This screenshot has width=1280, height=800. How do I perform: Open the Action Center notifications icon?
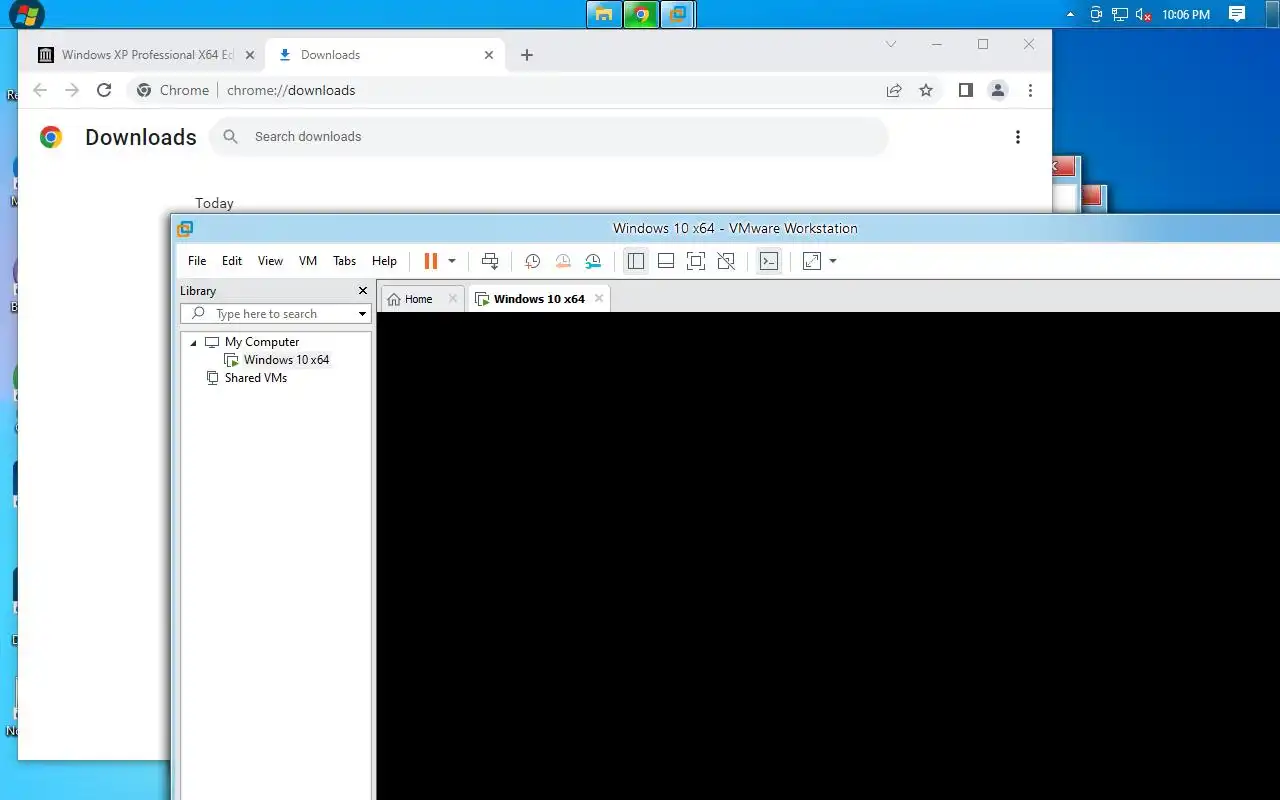point(1237,14)
